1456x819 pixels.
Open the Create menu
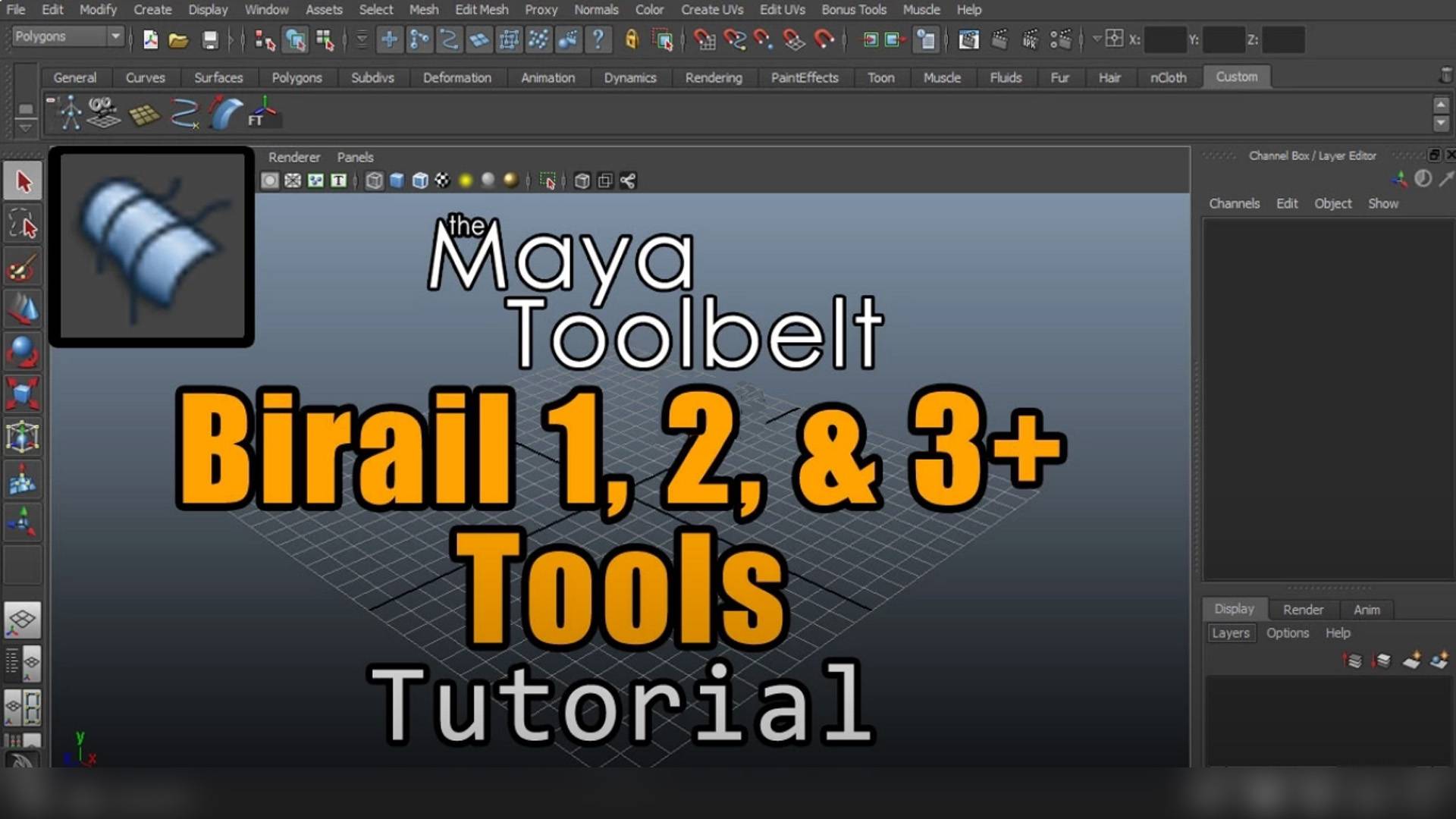coord(152,10)
